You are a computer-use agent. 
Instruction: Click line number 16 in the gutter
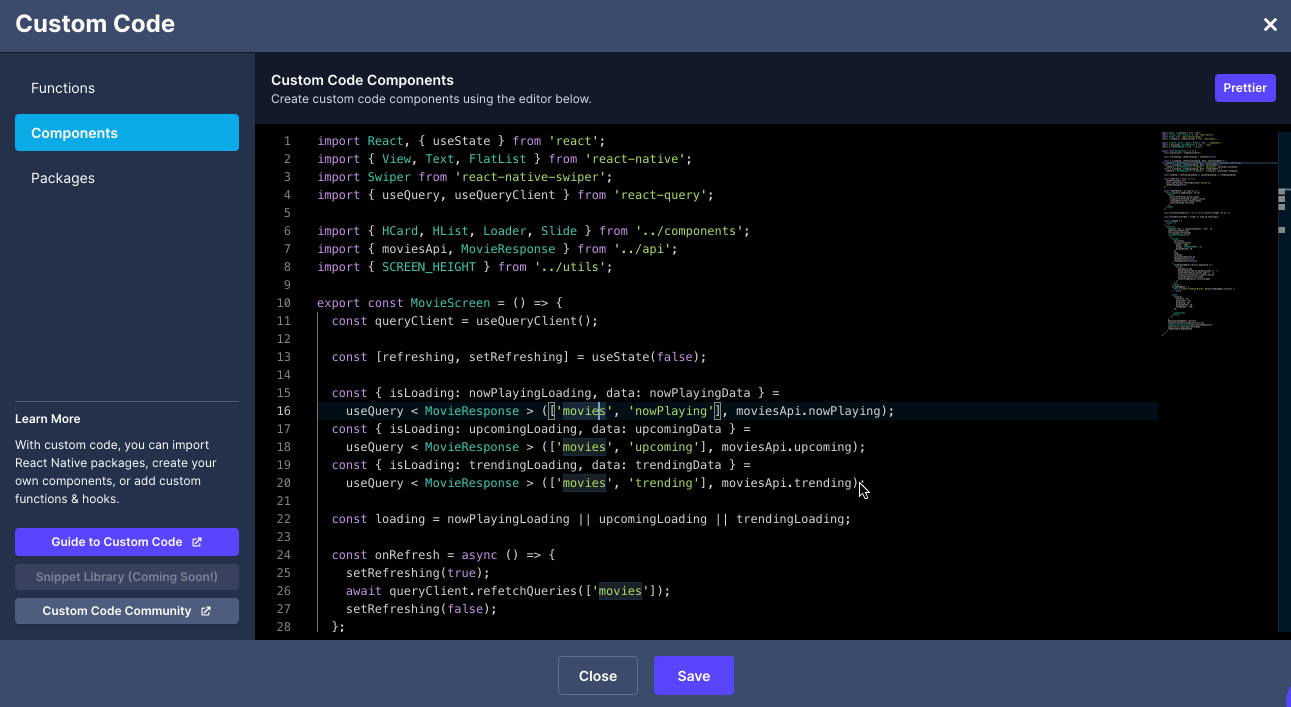click(x=284, y=411)
